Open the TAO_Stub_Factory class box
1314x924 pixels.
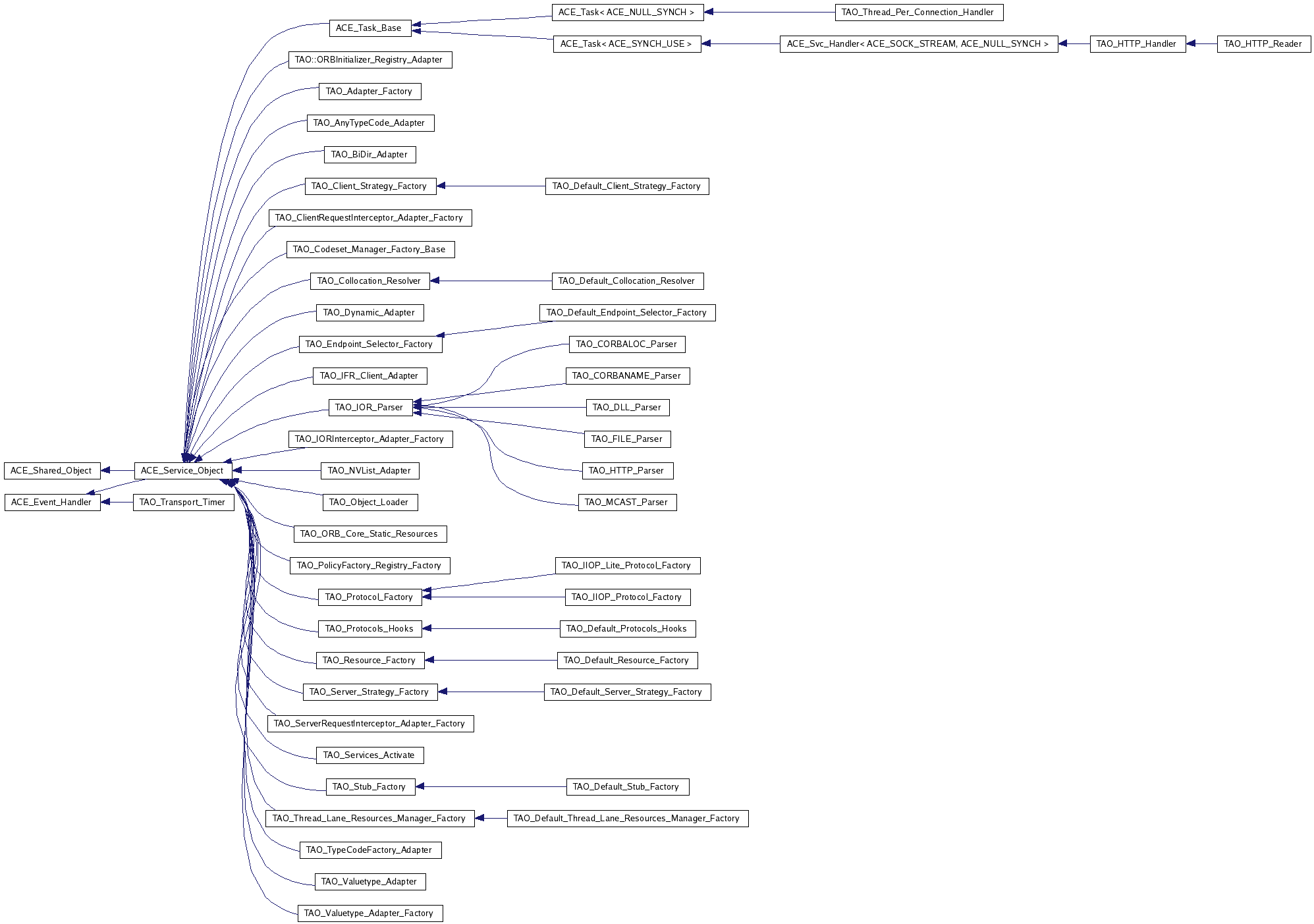[369, 786]
